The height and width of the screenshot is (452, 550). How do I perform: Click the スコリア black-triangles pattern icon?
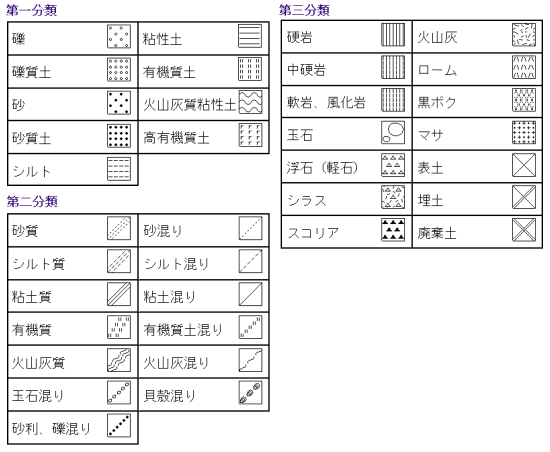click(x=393, y=230)
